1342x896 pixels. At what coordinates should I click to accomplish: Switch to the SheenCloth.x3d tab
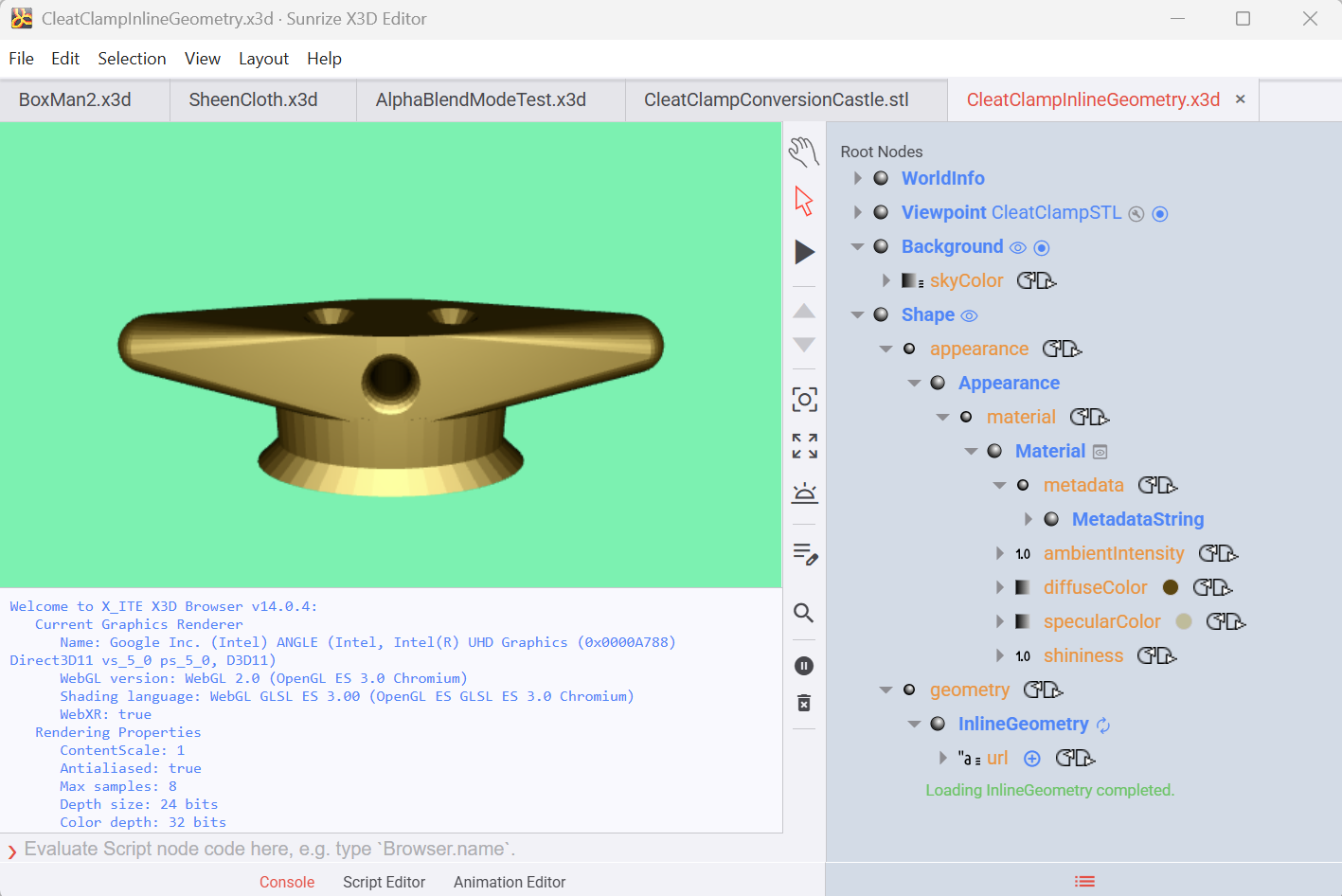(253, 100)
